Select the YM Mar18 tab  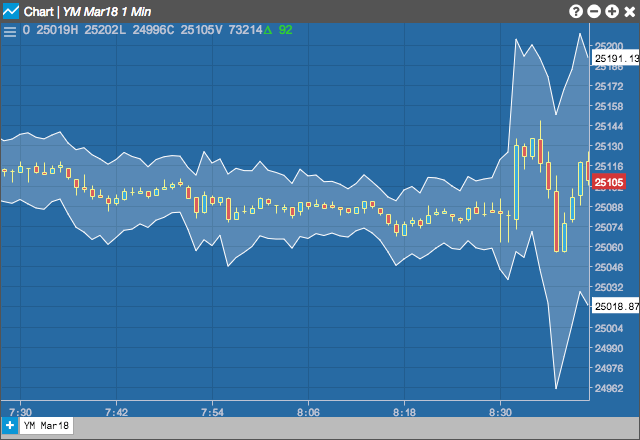(x=46, y=426)
